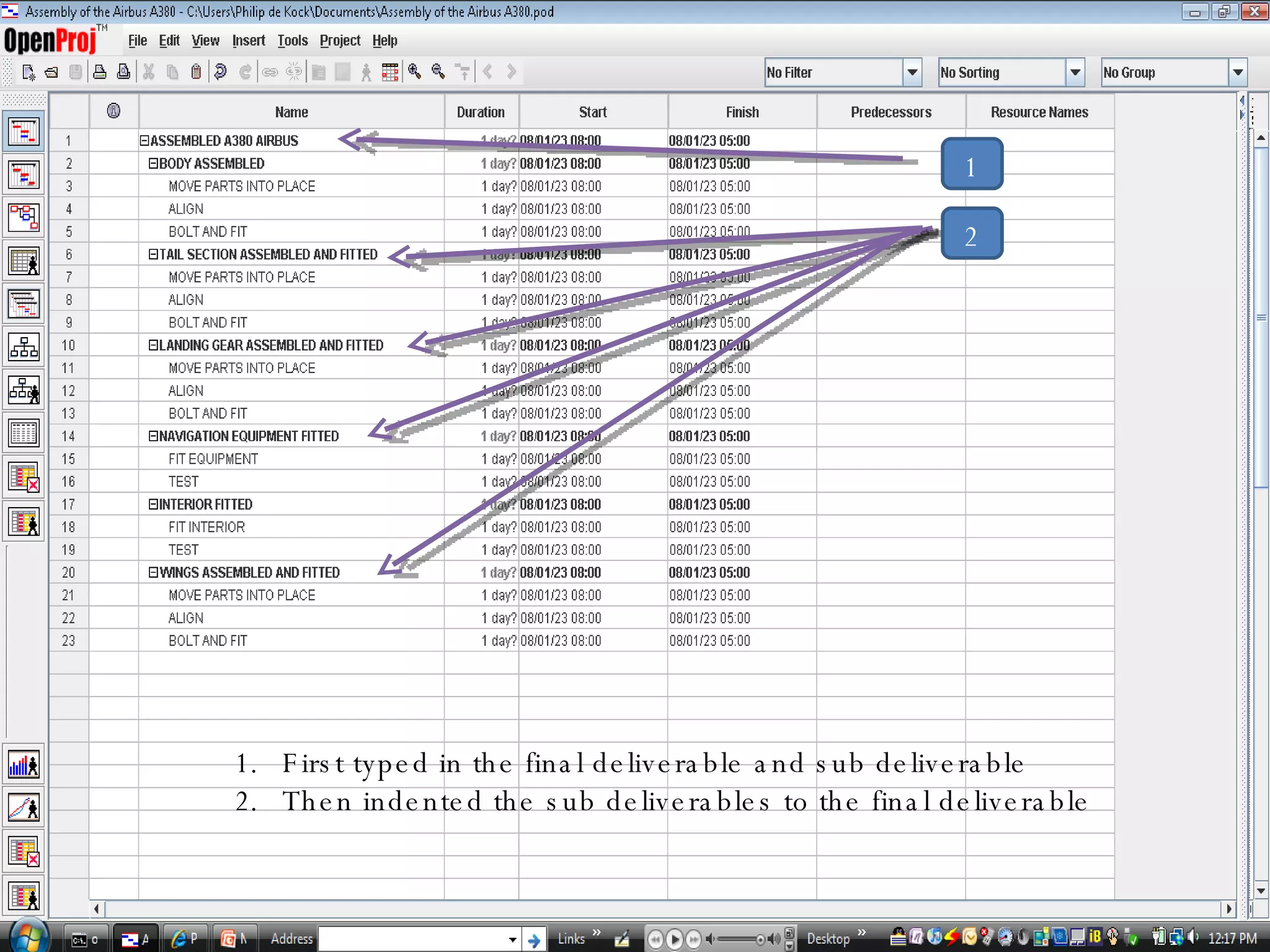Collapse WINGS ASSEMBLED AND FITTED group

153,573
